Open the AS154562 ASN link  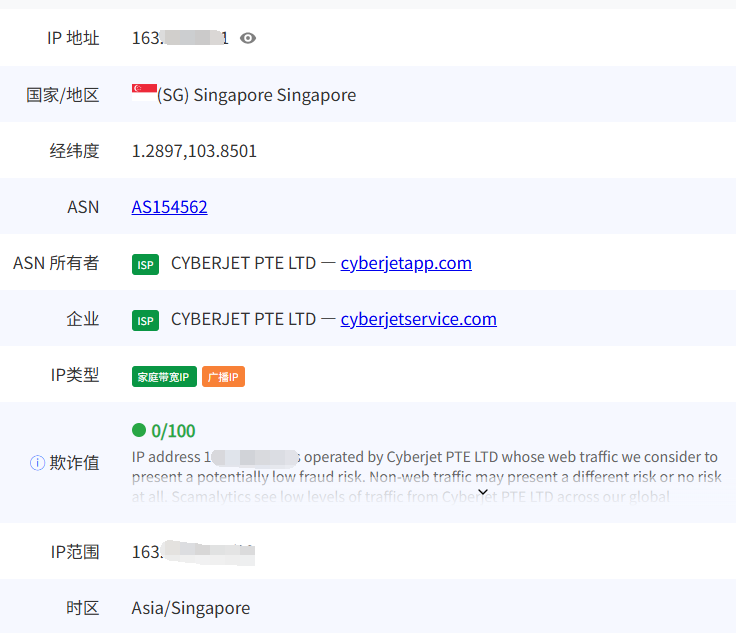(x=169, y=207)
